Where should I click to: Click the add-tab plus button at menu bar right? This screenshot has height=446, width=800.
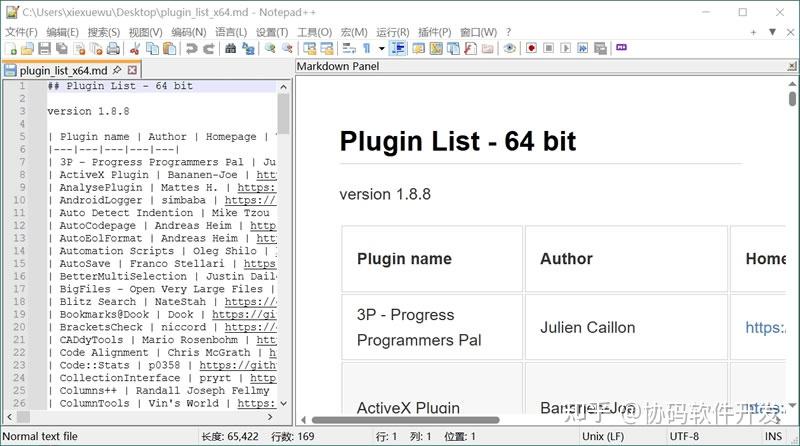point(753,32)
